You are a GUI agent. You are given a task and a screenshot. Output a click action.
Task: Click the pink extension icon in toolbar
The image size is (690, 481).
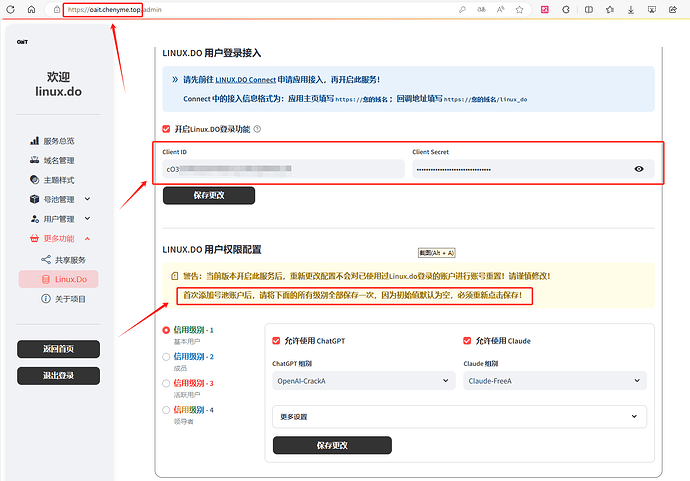click(545, 9)
